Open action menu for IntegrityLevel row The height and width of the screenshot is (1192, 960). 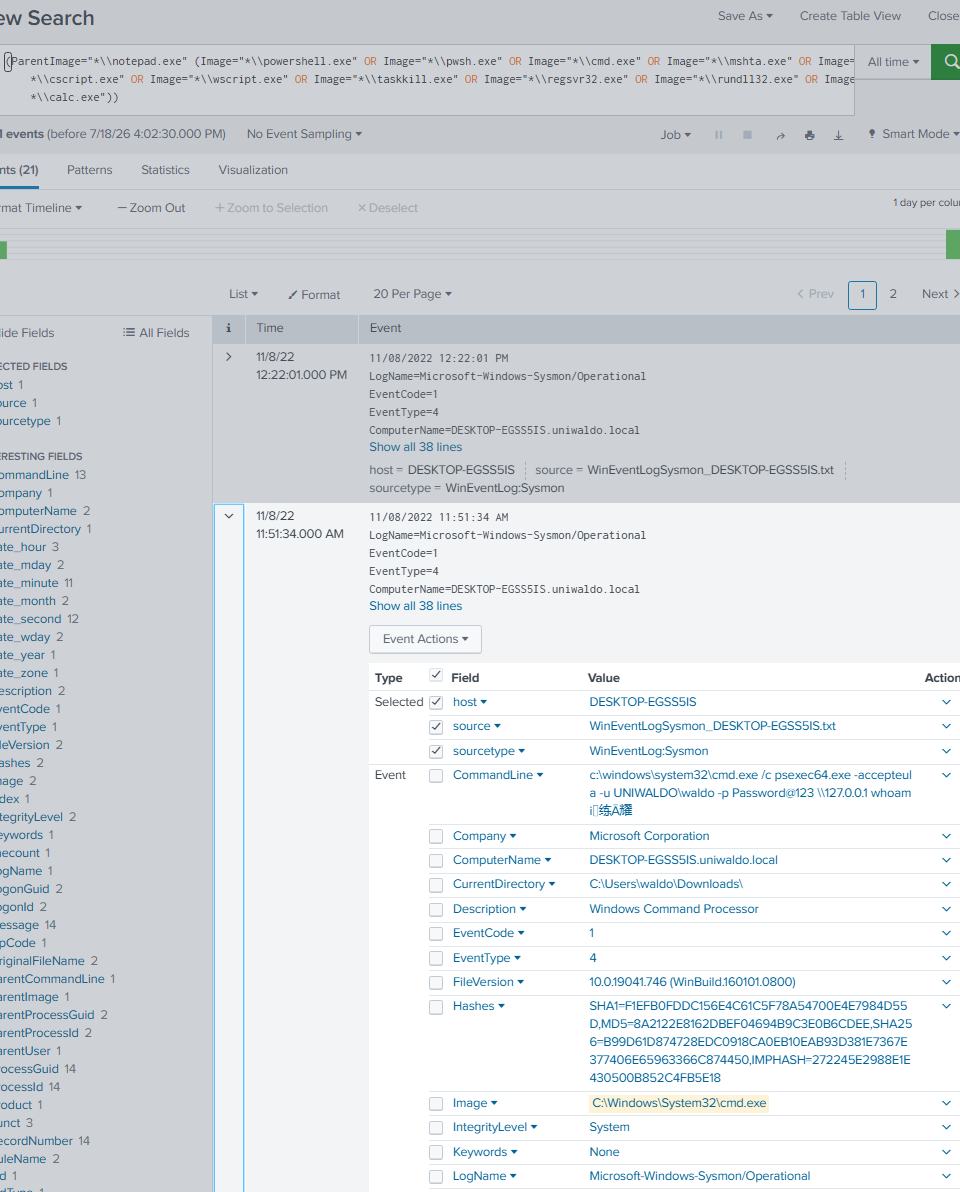click(x=946, y=1127)
